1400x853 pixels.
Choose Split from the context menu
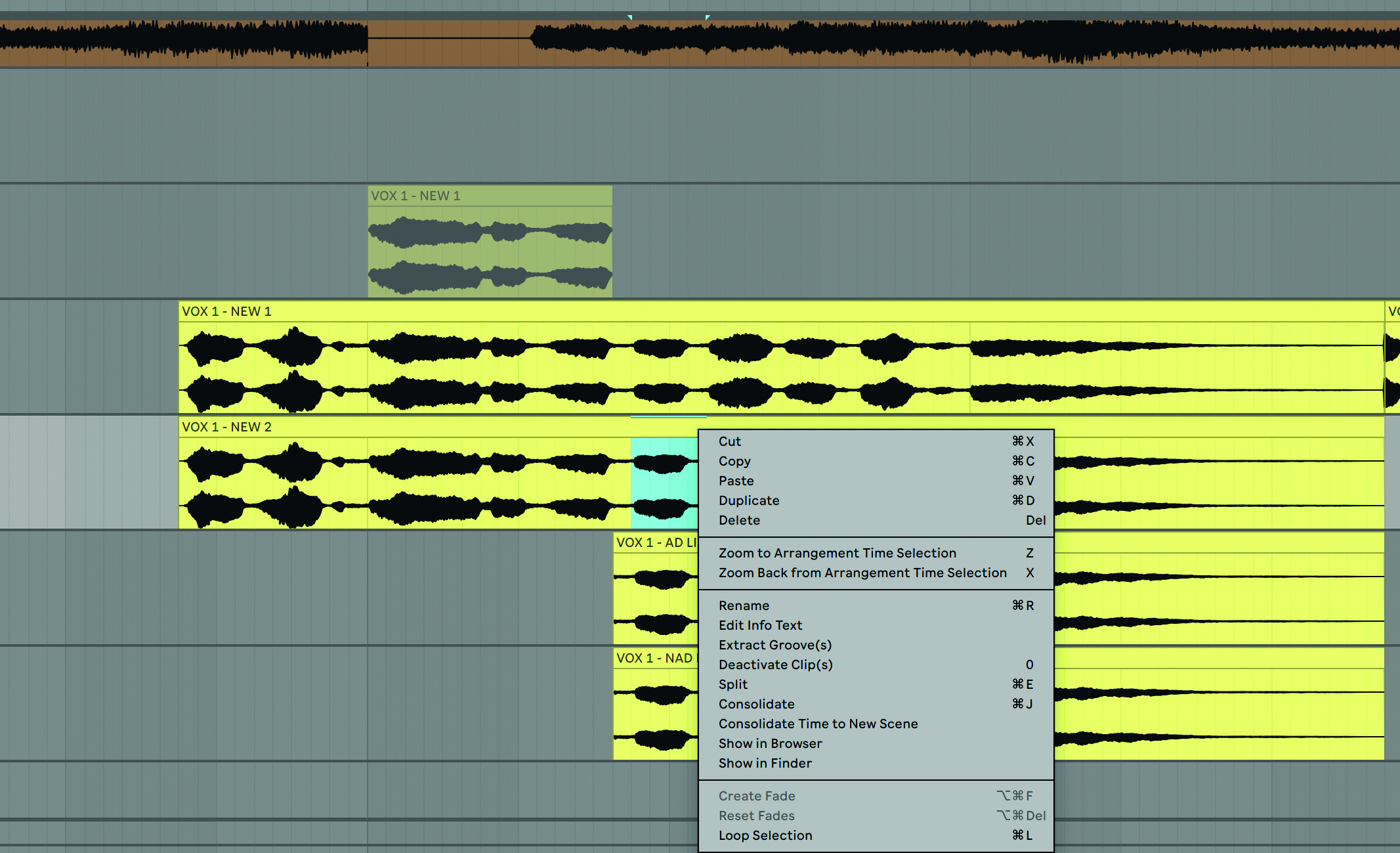click(x=876, y=684)
